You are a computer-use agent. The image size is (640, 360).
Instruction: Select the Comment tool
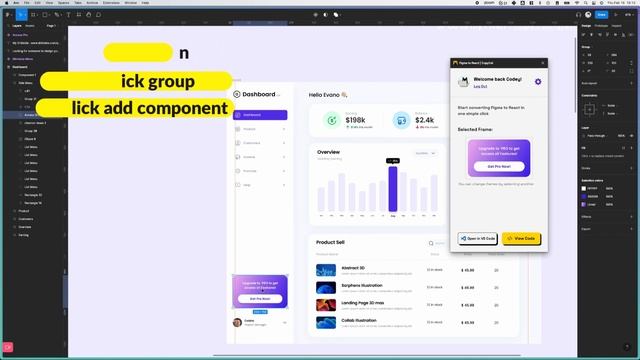tap(98, 15)
